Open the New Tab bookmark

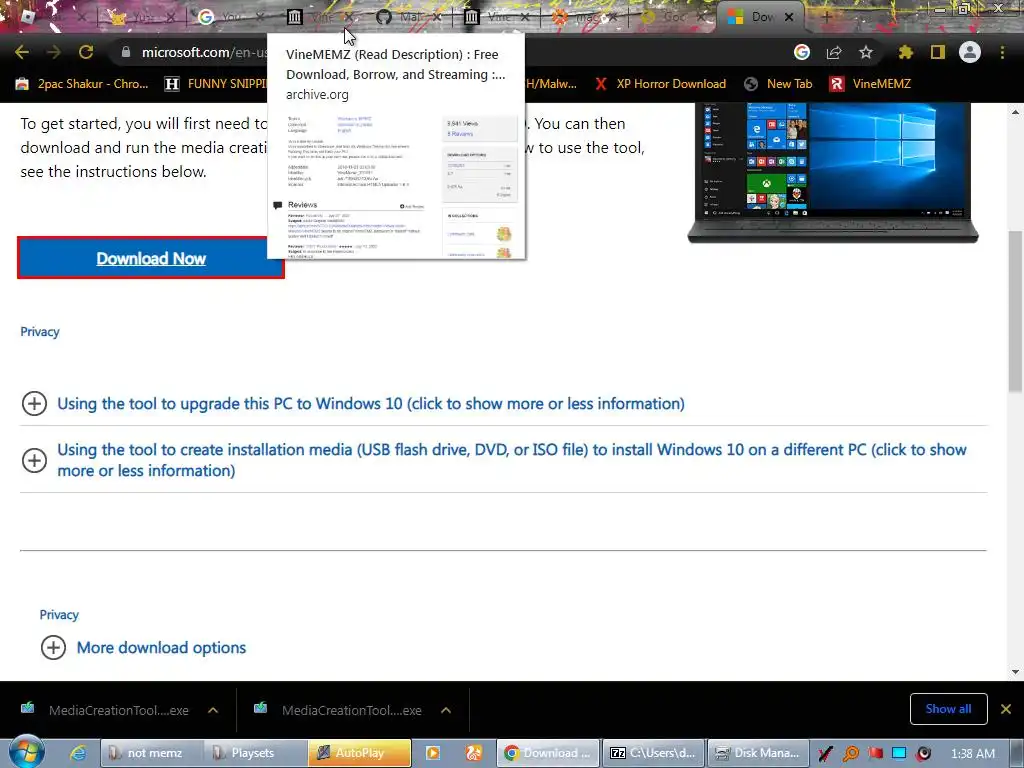[778, 84]
